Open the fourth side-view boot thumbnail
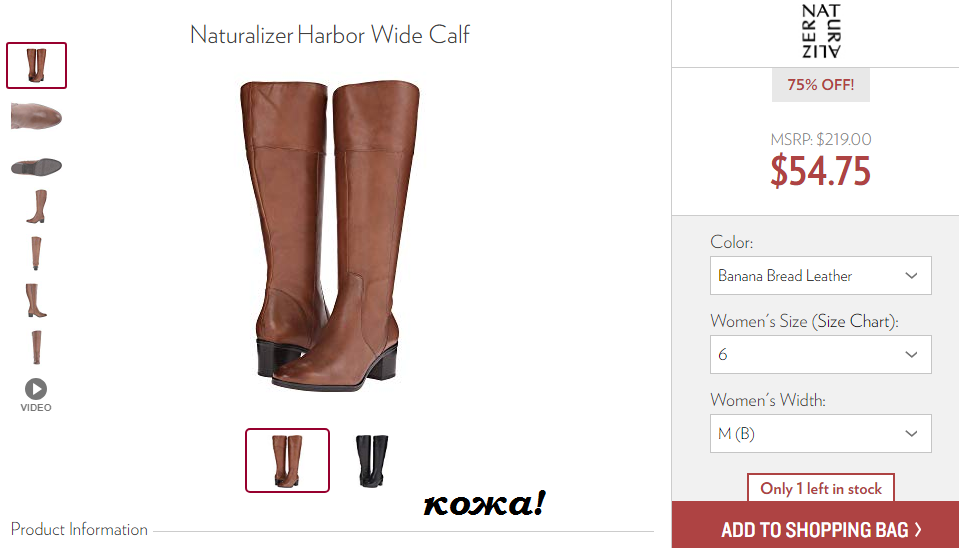959x548 pixels. tap(37, 206)
